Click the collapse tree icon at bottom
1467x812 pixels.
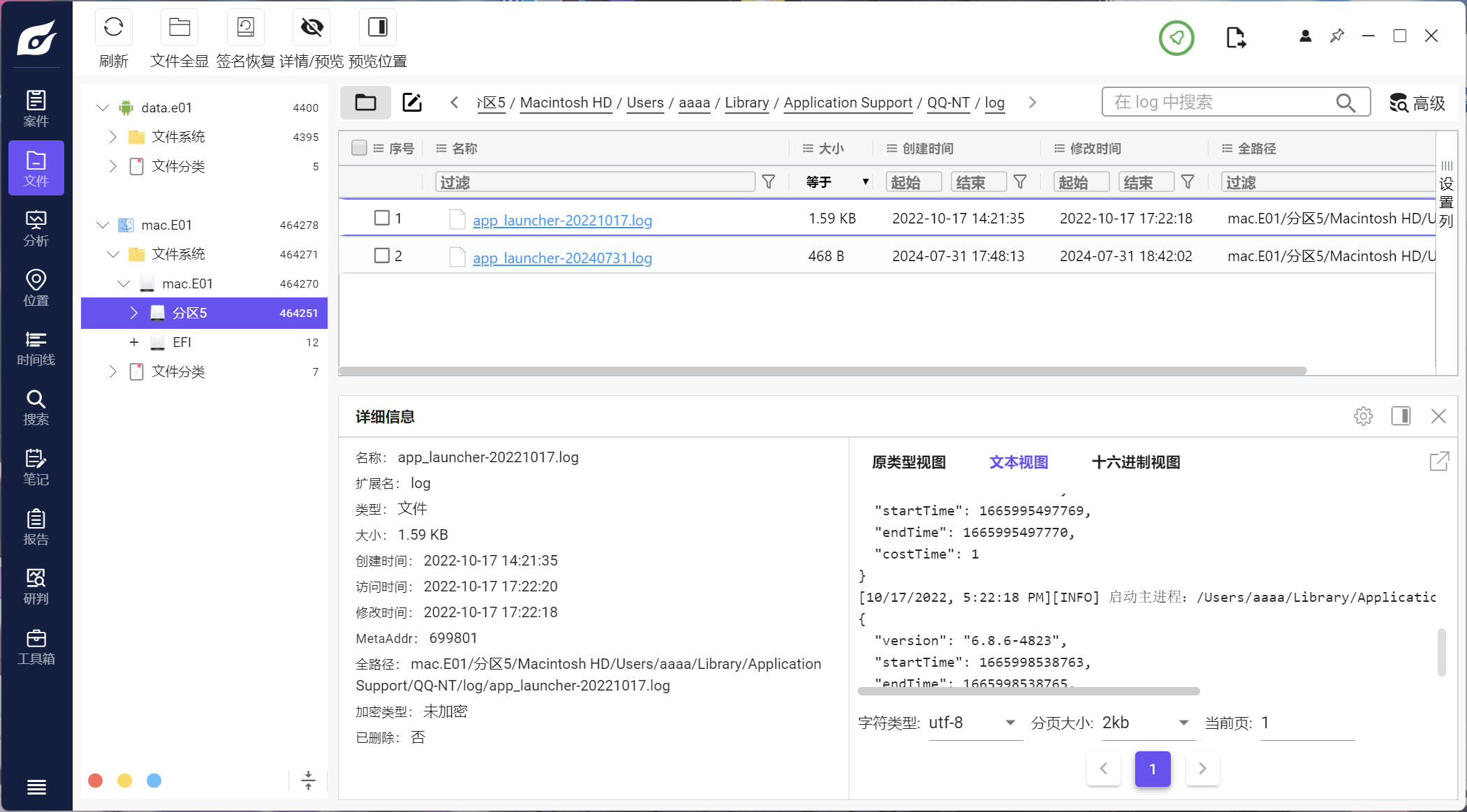308,780
